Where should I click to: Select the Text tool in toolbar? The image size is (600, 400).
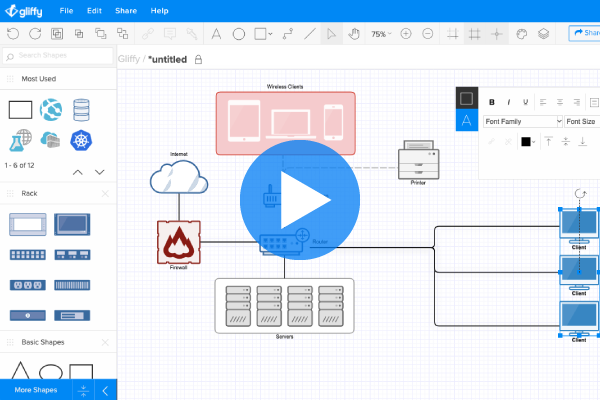pyautogui.click(x=217, y=33)
